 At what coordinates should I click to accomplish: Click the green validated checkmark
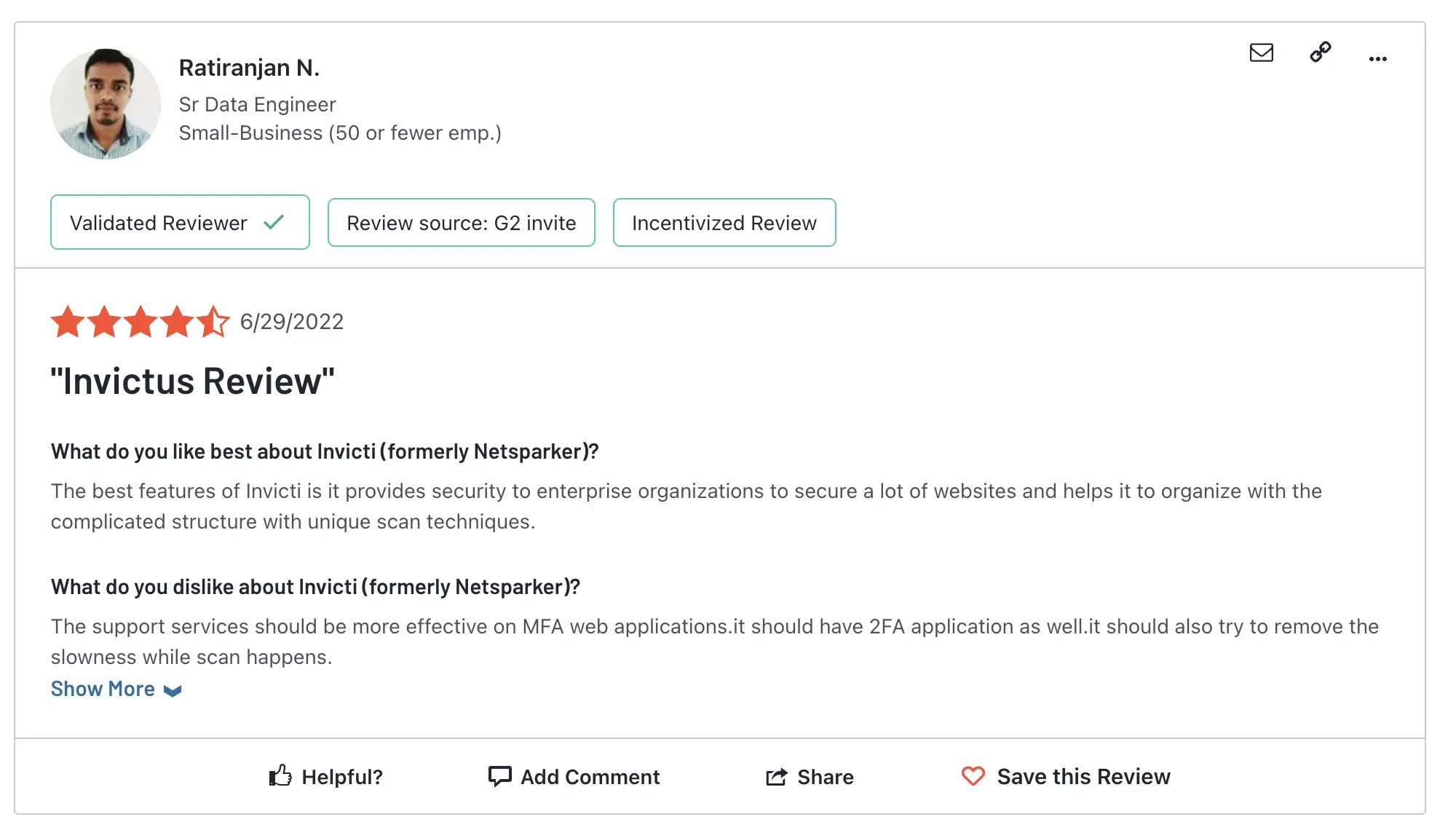tap(274, 222)
